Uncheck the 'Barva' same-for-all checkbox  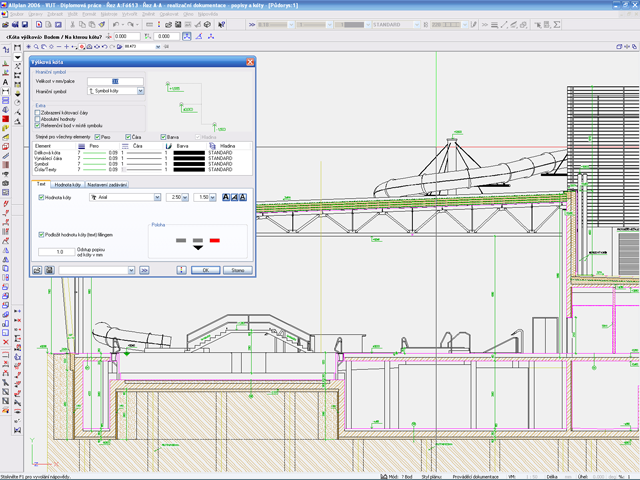(163, 137)
